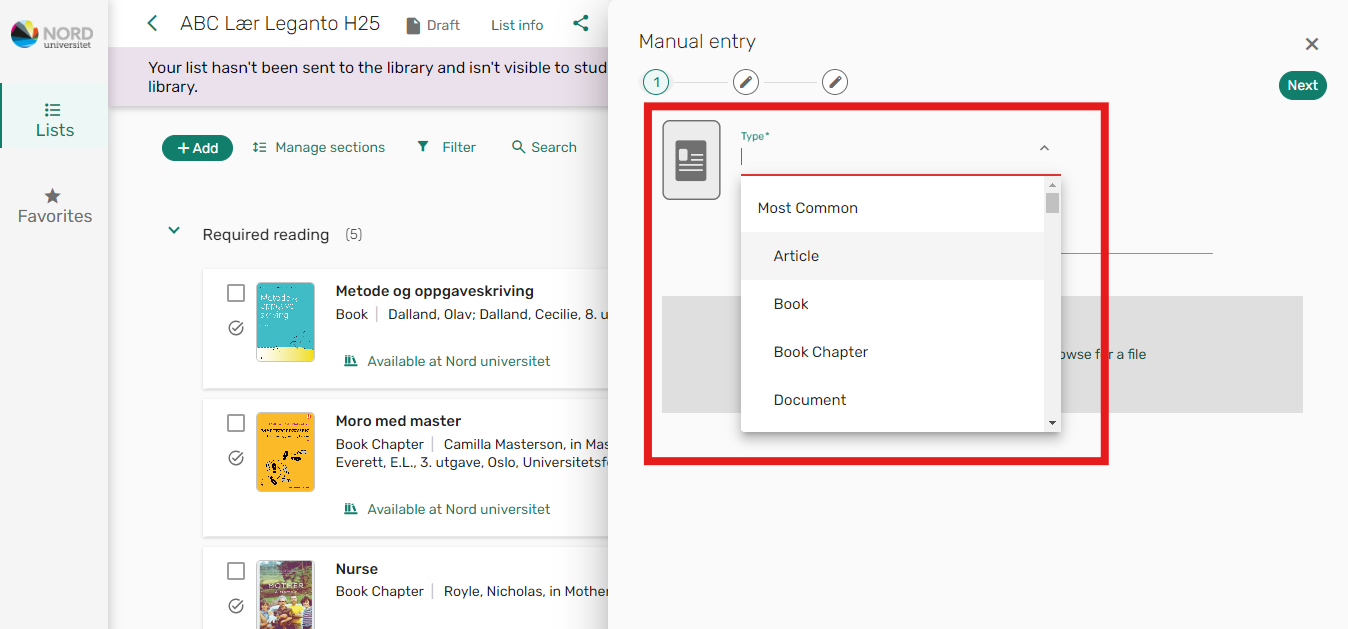Click checkmark status icon for Moro med master

pos(236,458)
